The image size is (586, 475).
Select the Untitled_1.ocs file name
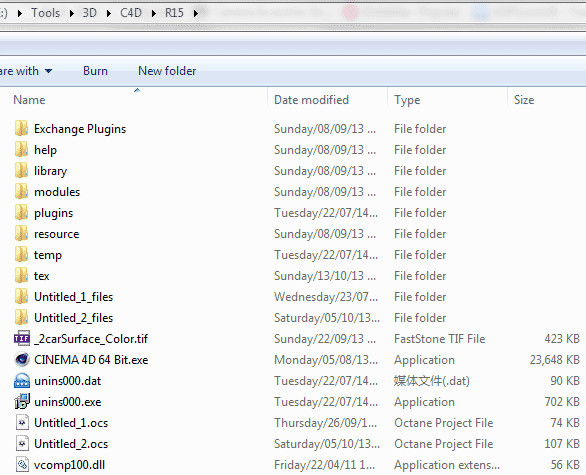click(71, 423)
